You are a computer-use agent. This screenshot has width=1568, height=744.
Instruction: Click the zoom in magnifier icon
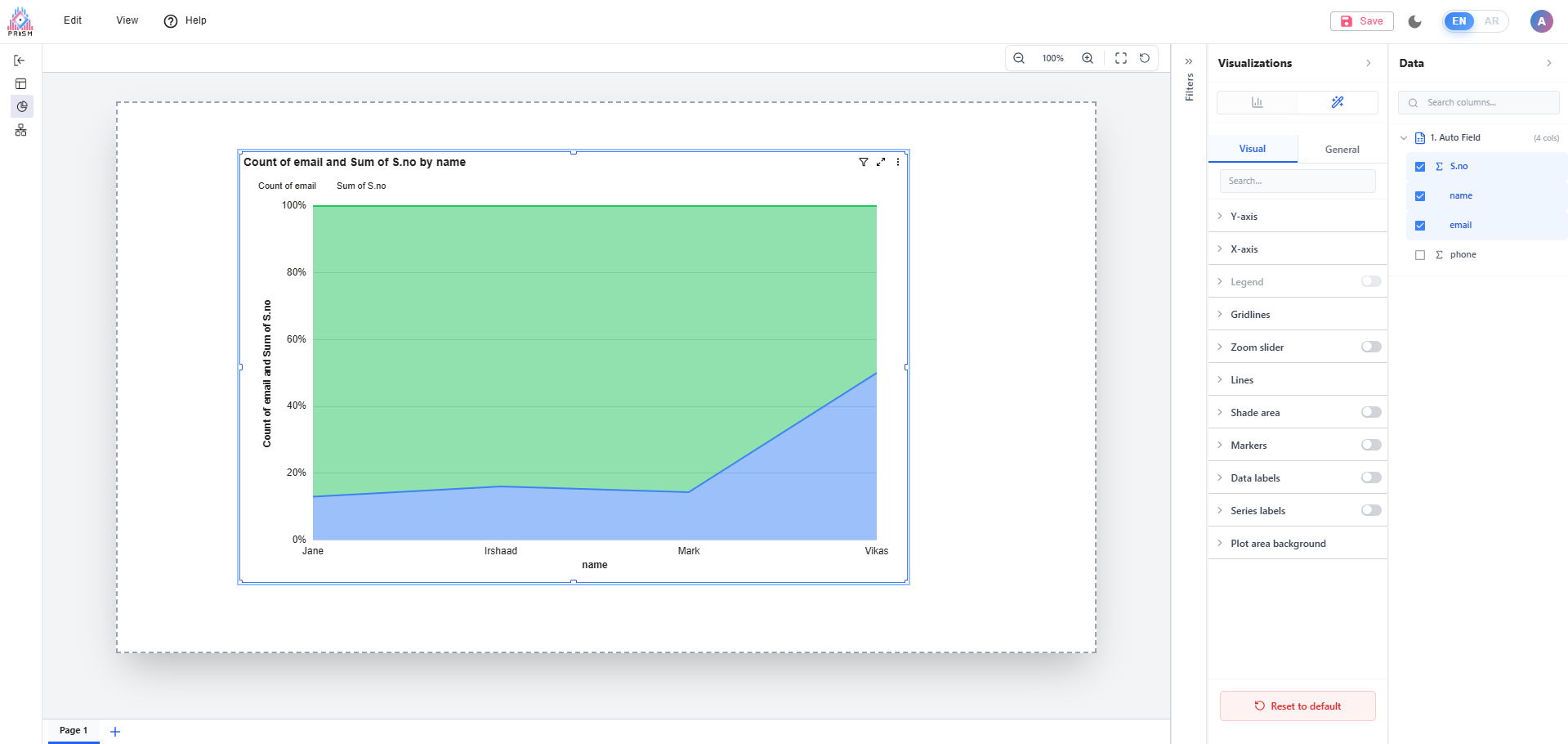coord(1088,58)
